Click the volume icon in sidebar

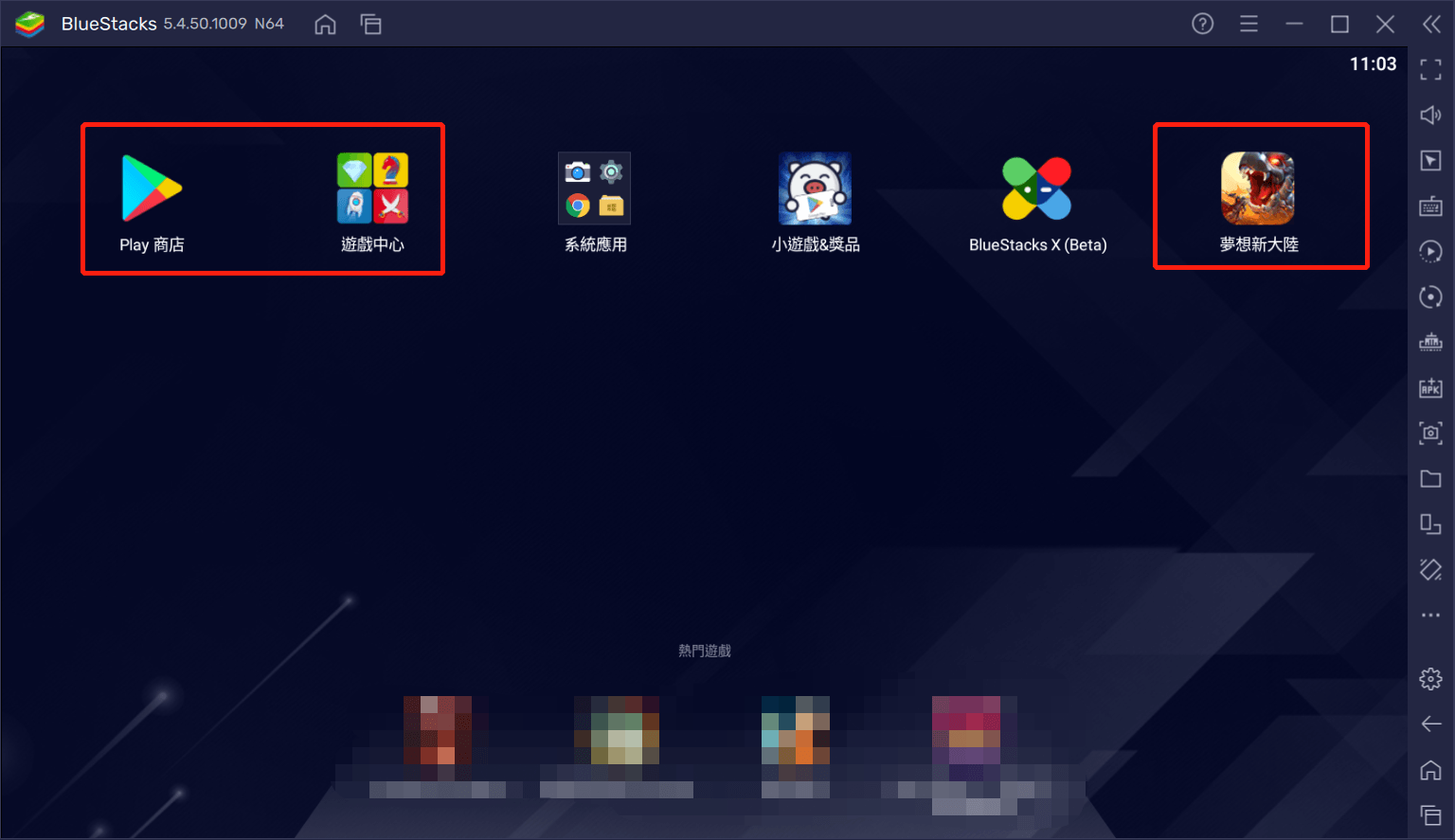[1430, 115]
